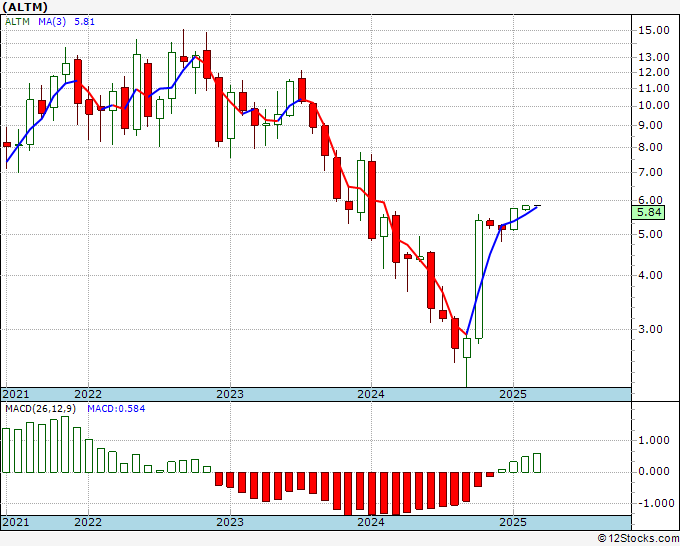Click 2023 on the price chart timeline
The width and height of the screenshot is (680, 546).
click(230, 394)
